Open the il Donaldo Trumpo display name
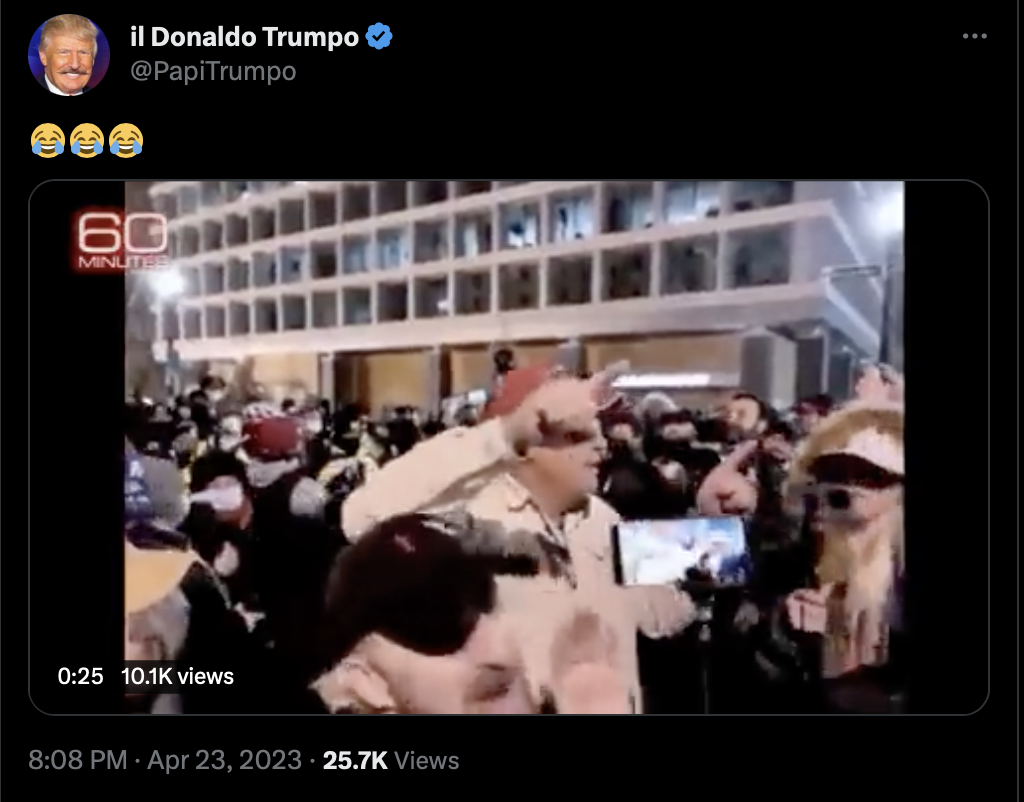Screen dimensions: 1024x802 244,37
